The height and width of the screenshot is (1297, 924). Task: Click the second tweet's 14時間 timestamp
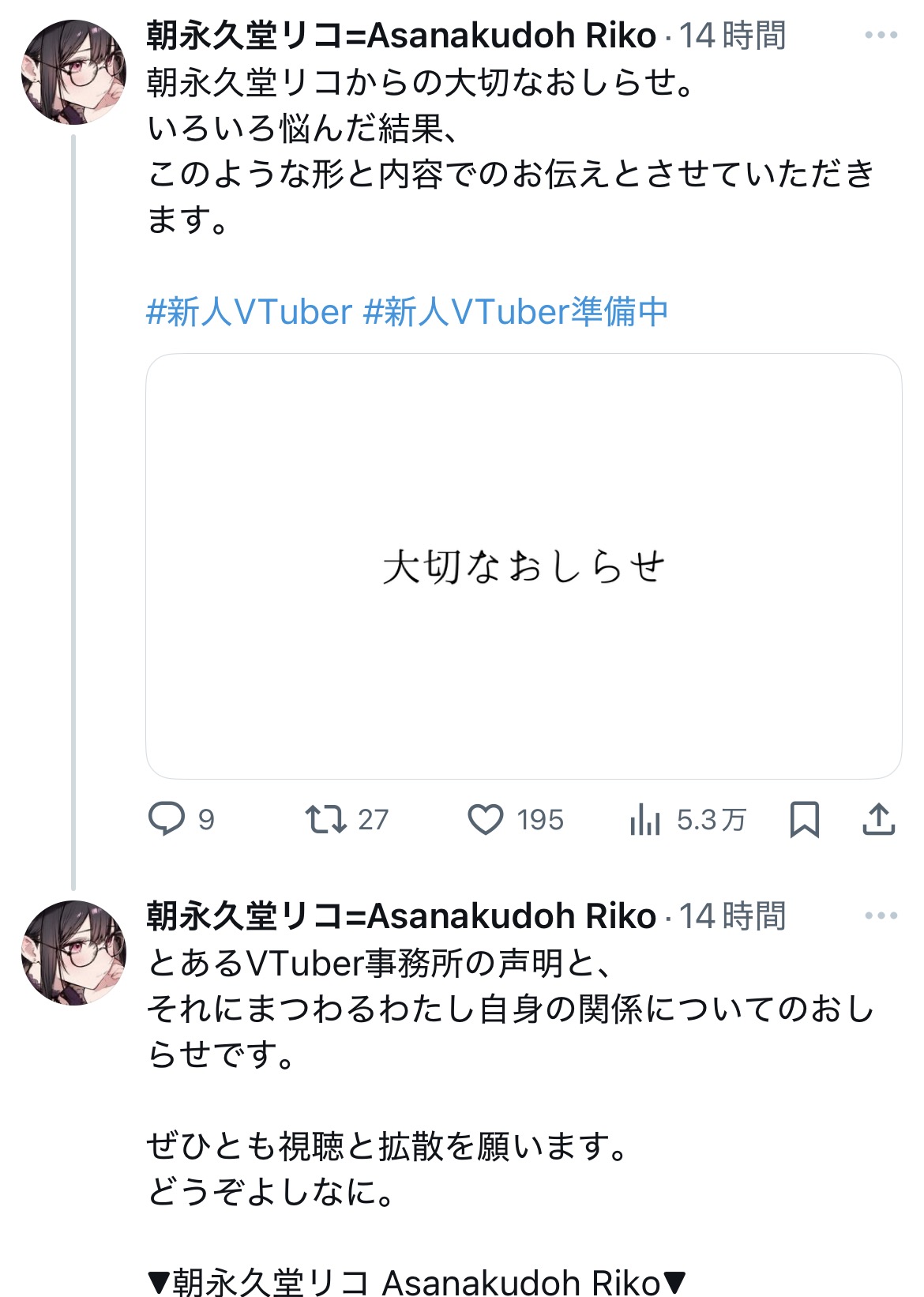coord(732,916)
